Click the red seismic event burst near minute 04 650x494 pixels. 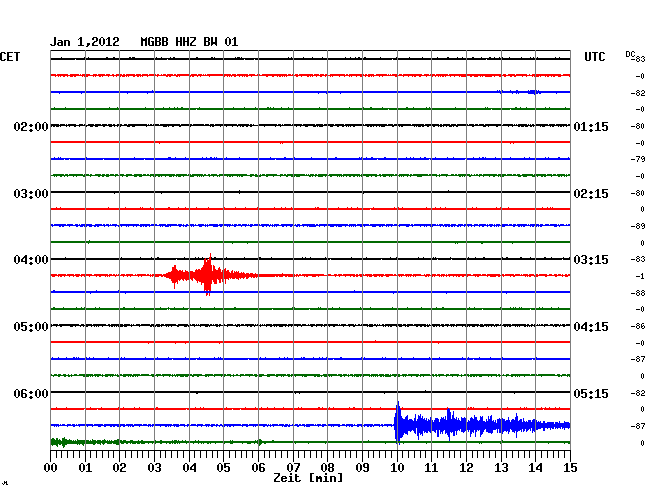207,274
